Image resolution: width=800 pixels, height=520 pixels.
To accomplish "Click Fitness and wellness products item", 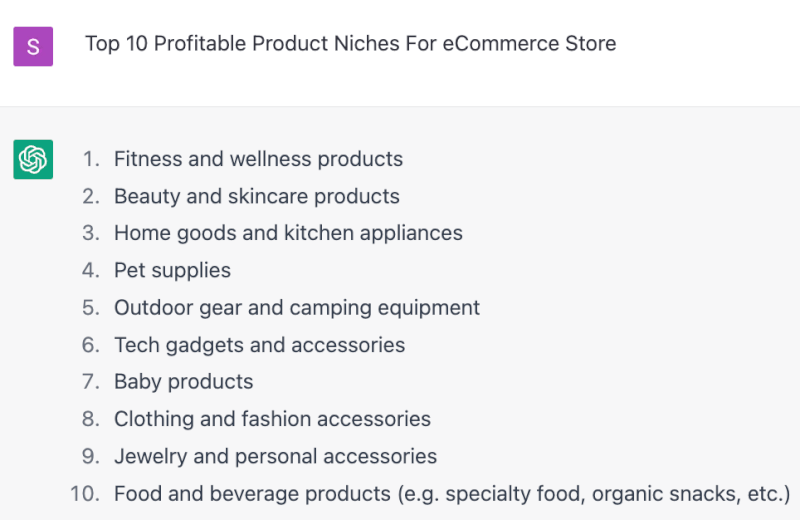I will (258, 159).
